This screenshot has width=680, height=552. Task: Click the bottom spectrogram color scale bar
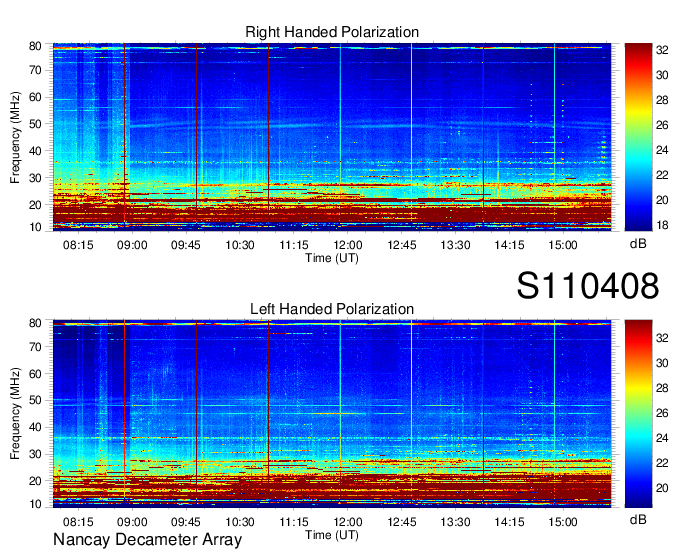pos(638,414)
